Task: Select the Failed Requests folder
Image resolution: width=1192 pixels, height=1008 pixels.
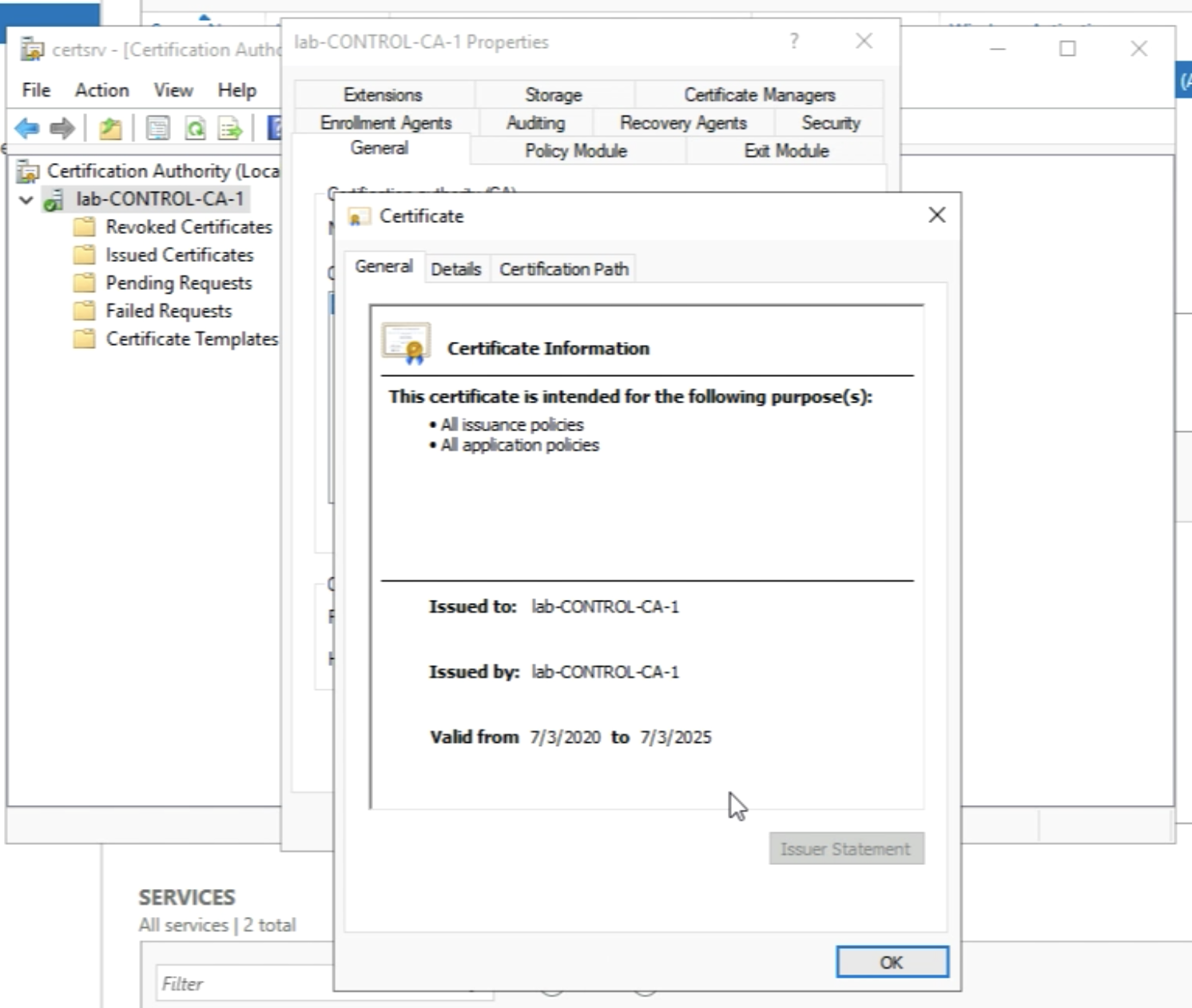Action: coord(169,311)
